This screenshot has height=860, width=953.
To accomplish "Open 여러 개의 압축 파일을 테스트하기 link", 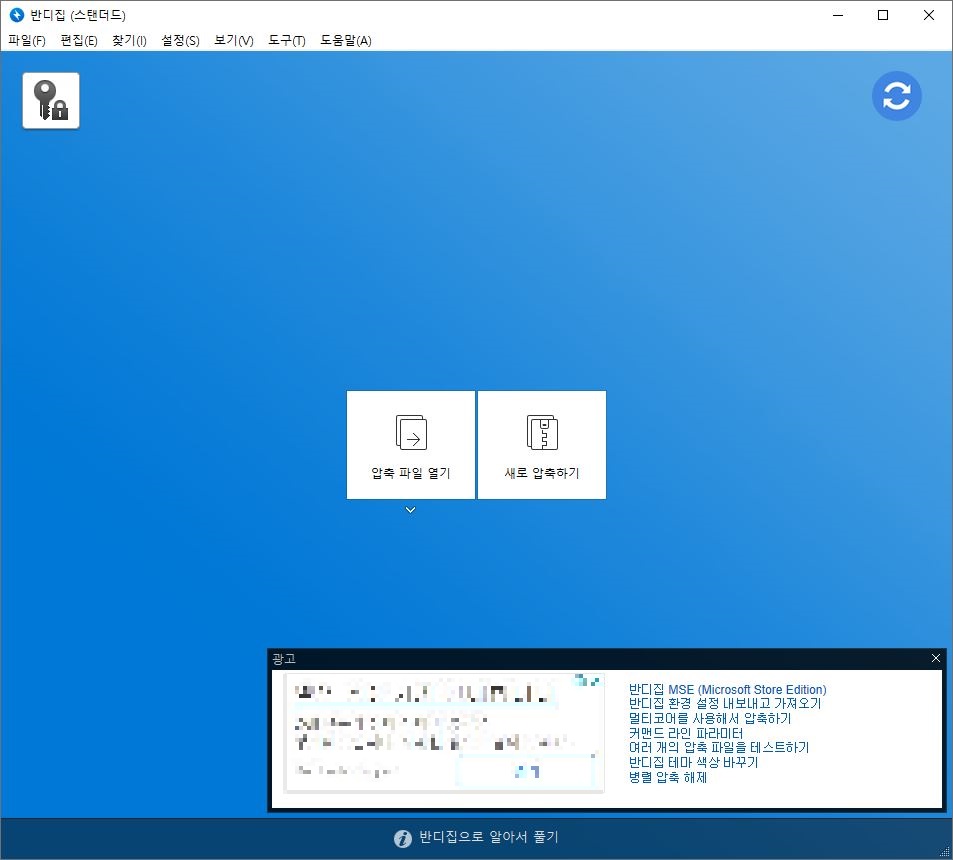I will pos(719,748).
